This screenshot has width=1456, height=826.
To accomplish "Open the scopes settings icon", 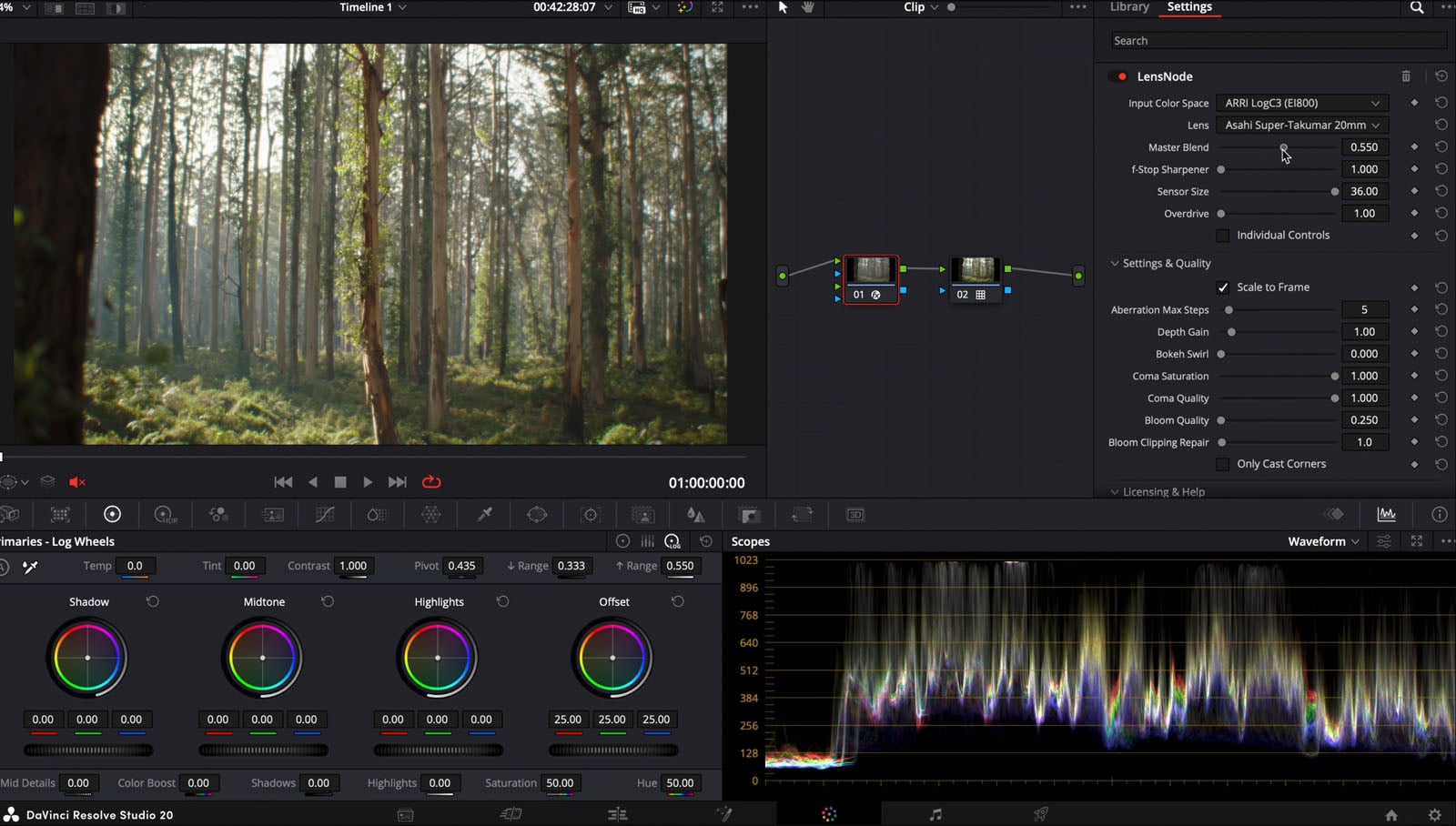I will pyautogui.click(x=1384, y=541).
